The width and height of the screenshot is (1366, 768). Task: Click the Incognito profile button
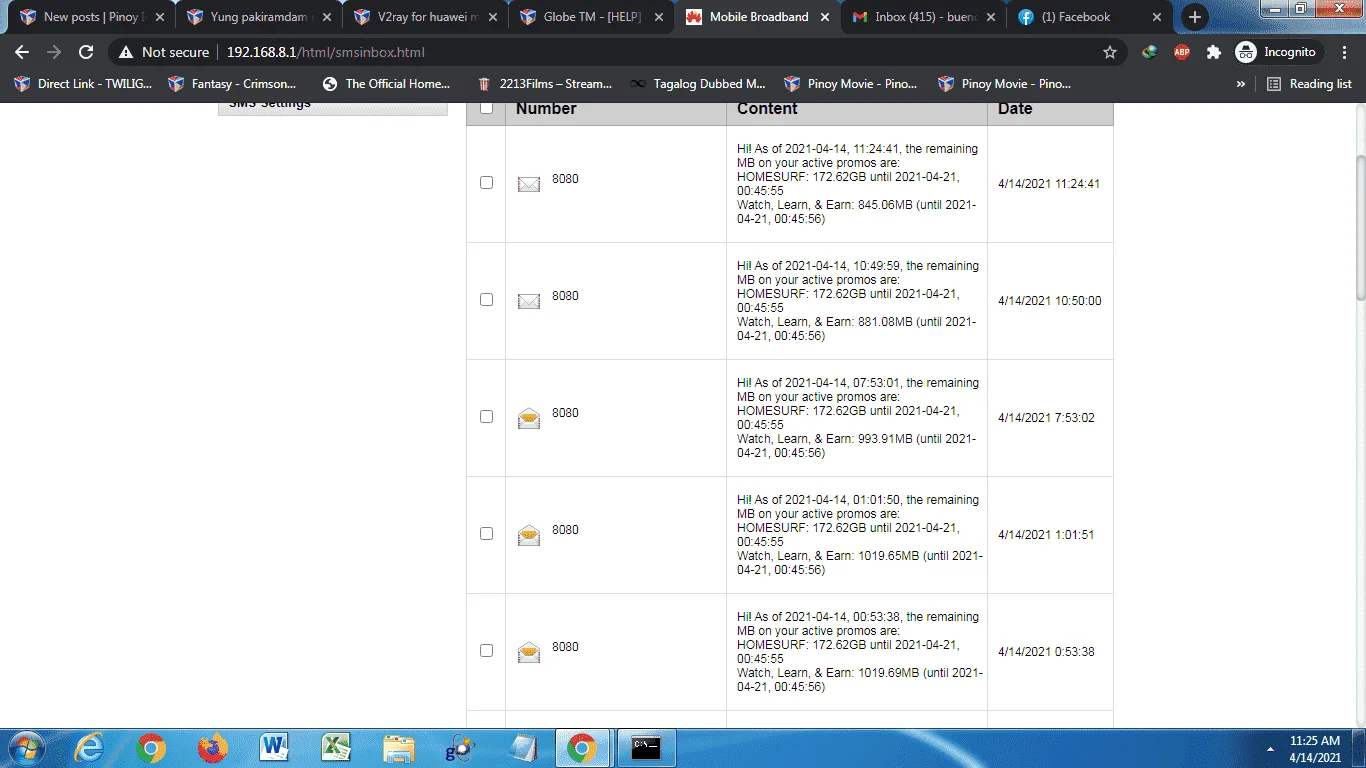(x=1278, y=52)
